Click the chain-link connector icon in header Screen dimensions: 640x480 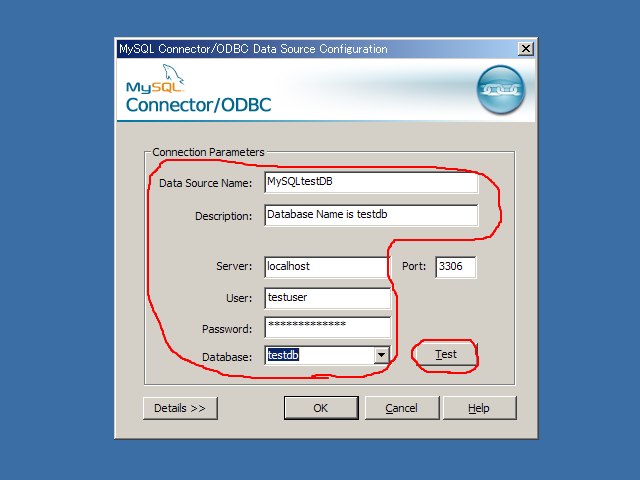(x=501, y=89)
